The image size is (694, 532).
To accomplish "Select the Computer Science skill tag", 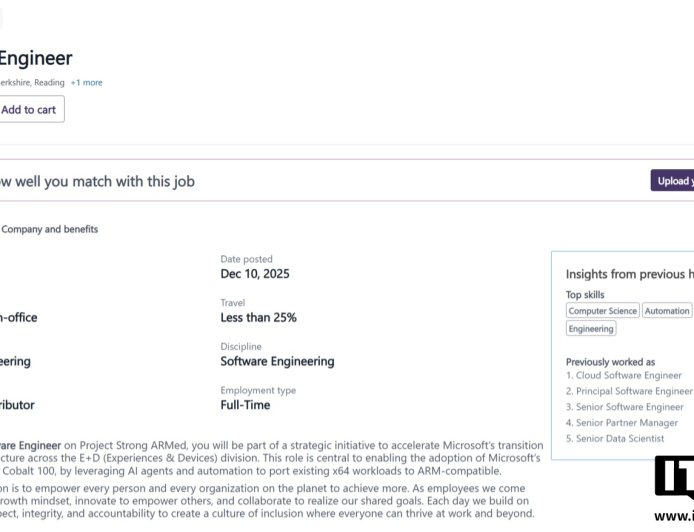I will coord(602,311).
